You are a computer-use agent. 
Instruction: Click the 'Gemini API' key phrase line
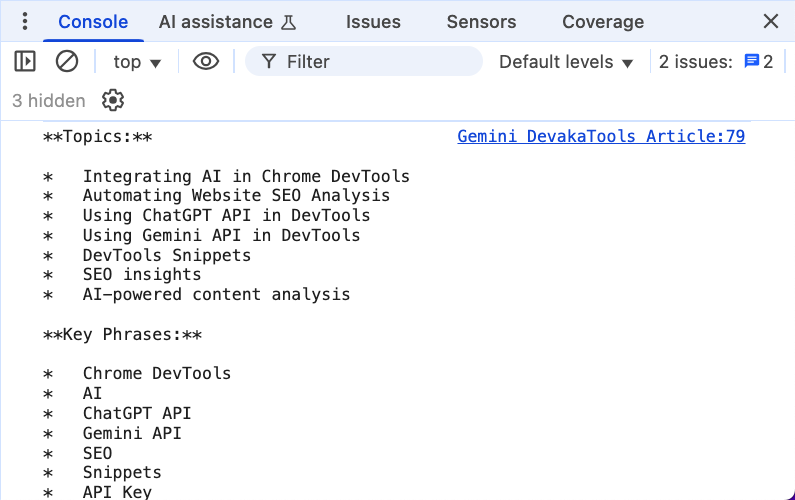132,433
